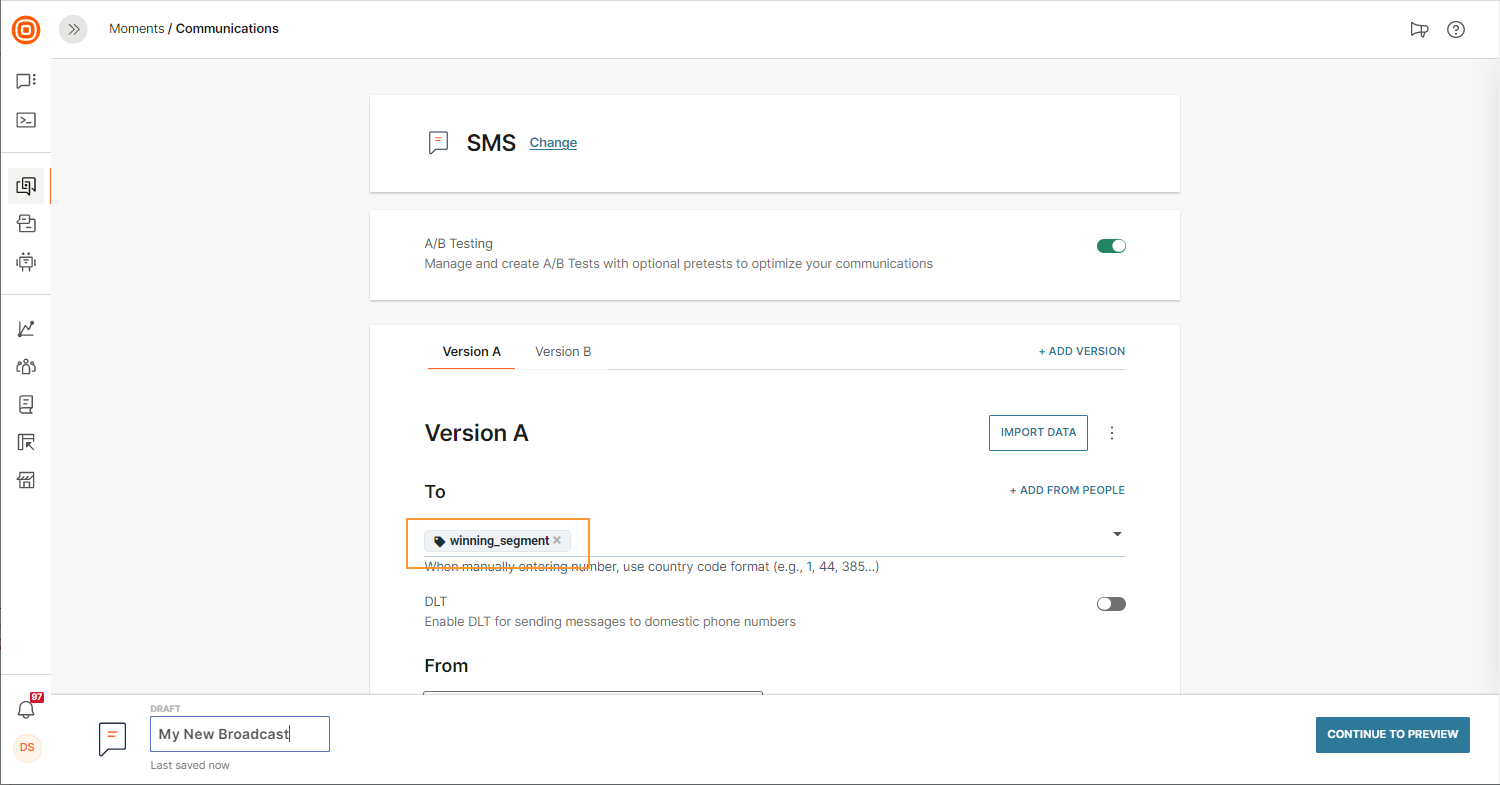Switch to the Version B tab
The width and height of the screenshot is (1500, 785).
[x=563, y=352]
